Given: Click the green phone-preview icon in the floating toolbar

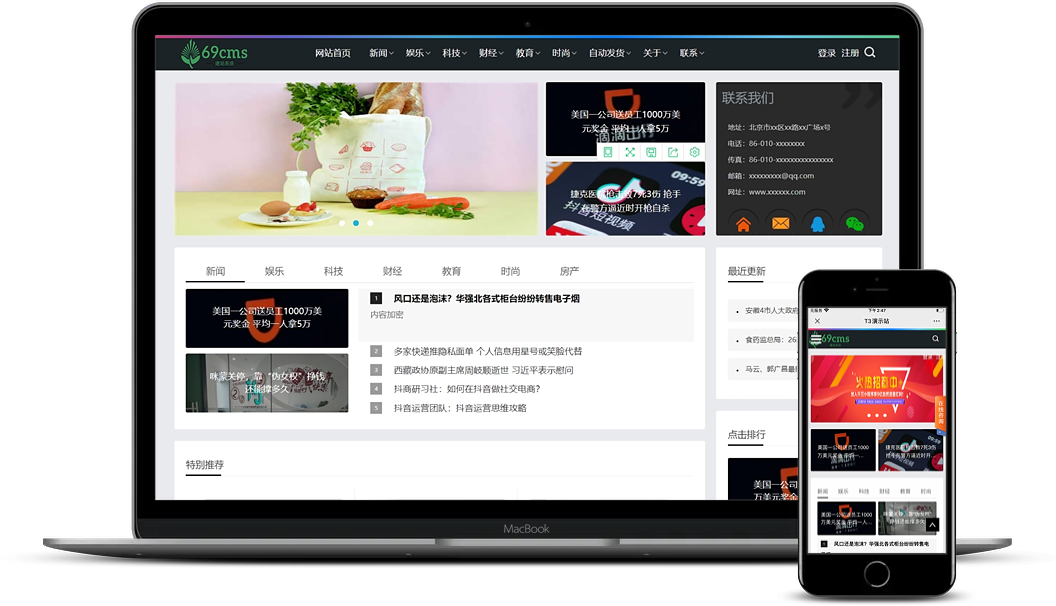Looking at the screenshot, I should 608,152.
